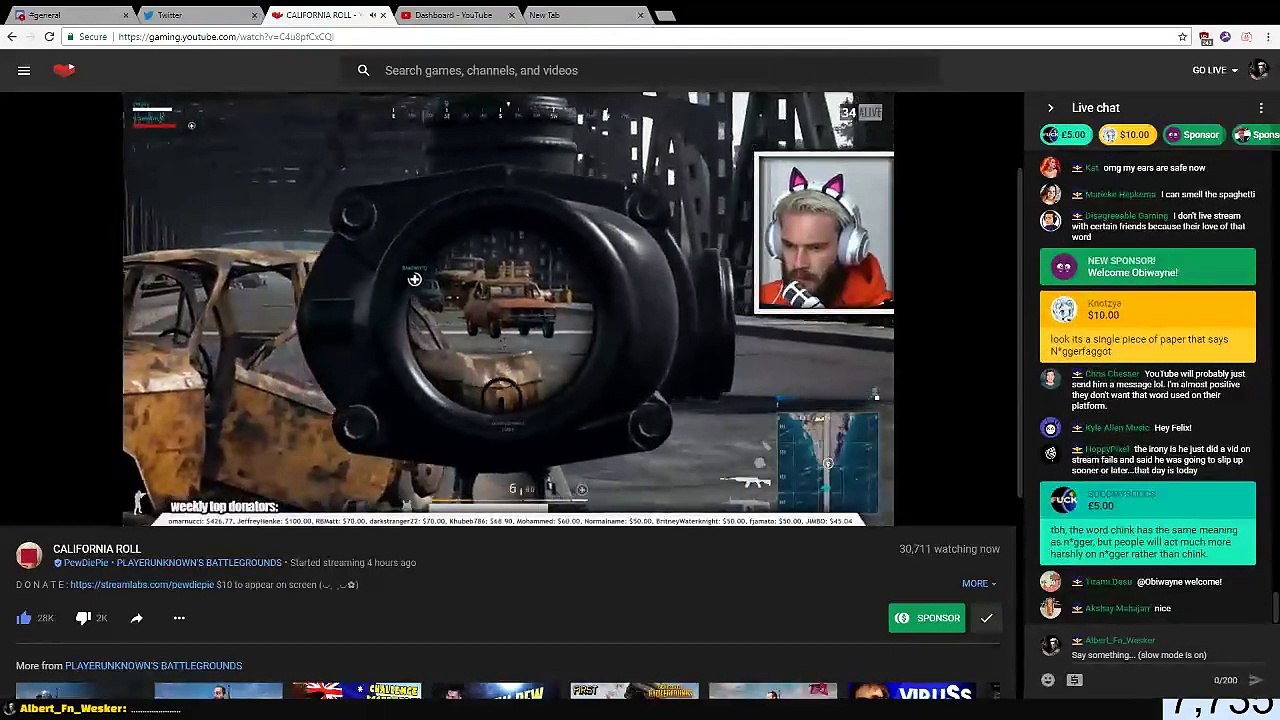Click the address bar URL
This screenshot has height=720, width=1280.
pyautogui.click(x=225, y=36)
